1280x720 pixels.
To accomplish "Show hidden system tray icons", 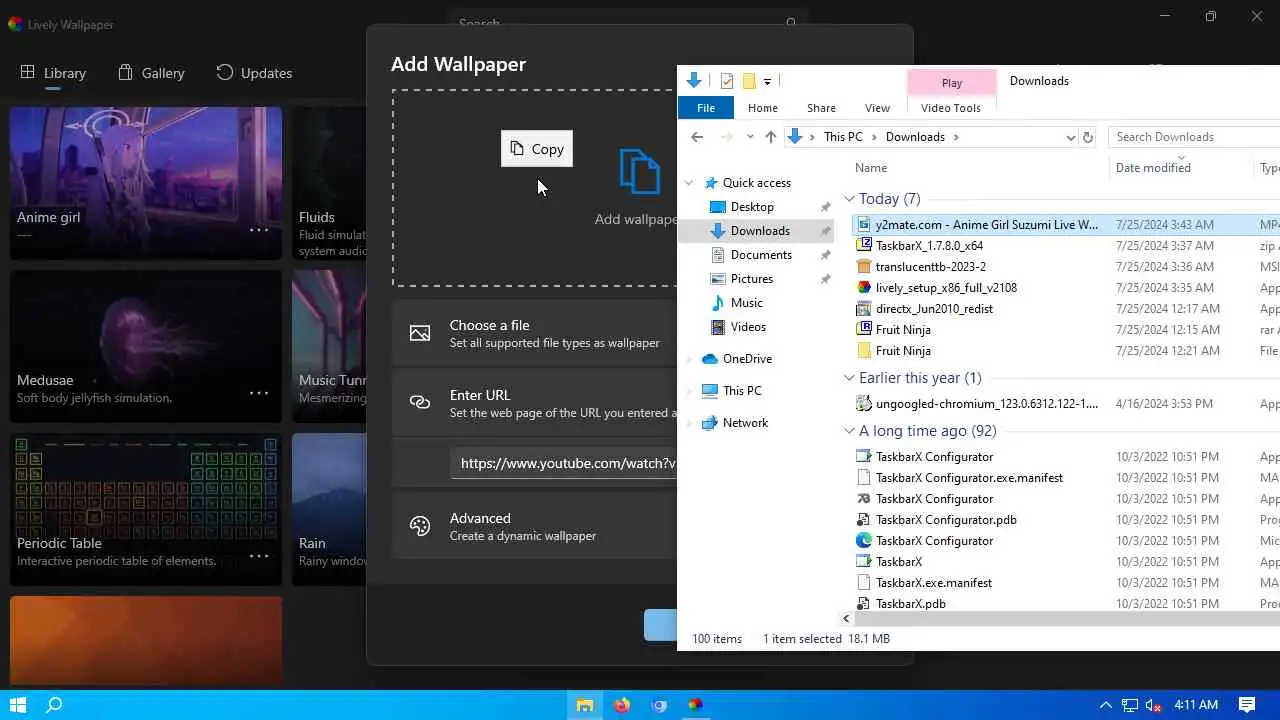I will click(1105, 705).
